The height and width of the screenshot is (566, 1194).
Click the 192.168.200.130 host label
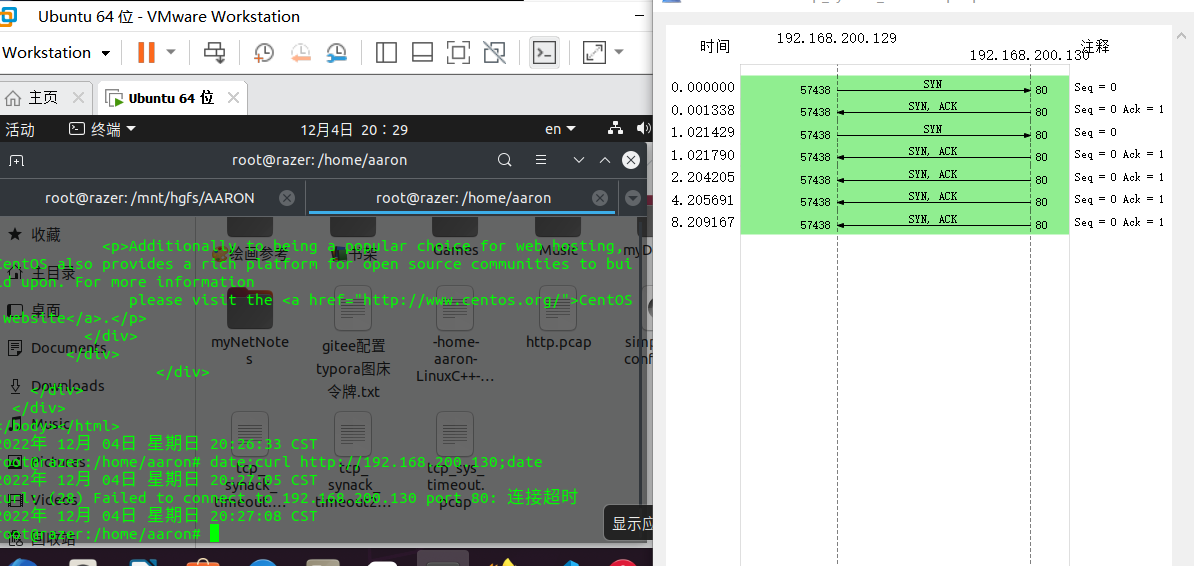(1030, 56)
